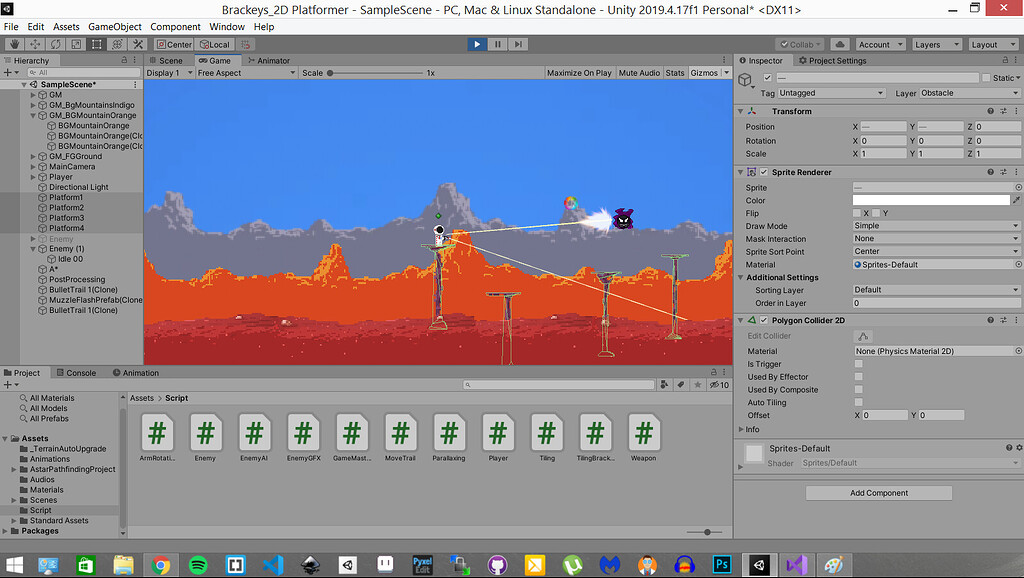Toggle the Static checkbox in the Inspector
Image resolution: width=1024 pixels, height=578 pixels.
986,78
